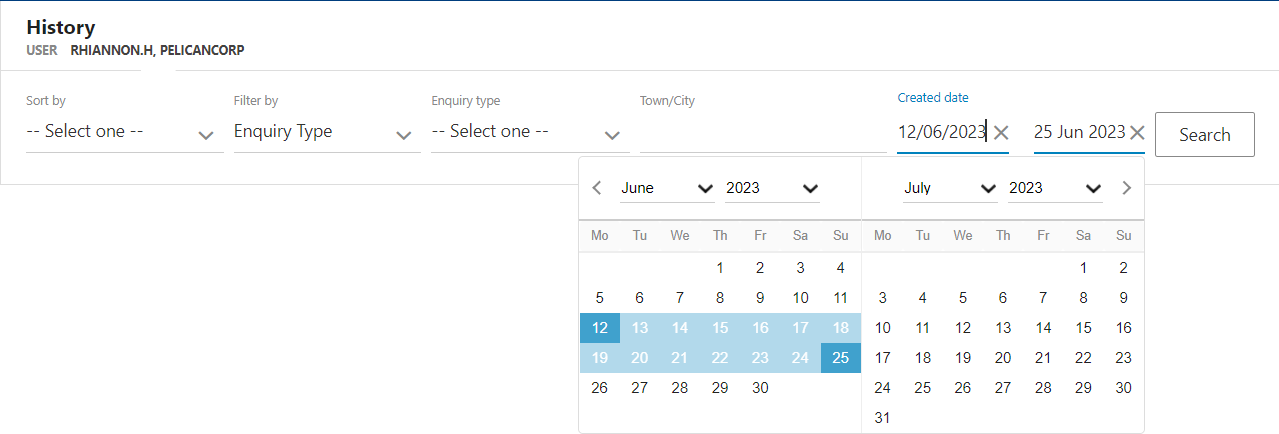The image size is (1279, 434).
Task: Open the July month selector
Action: click(949, 188)
